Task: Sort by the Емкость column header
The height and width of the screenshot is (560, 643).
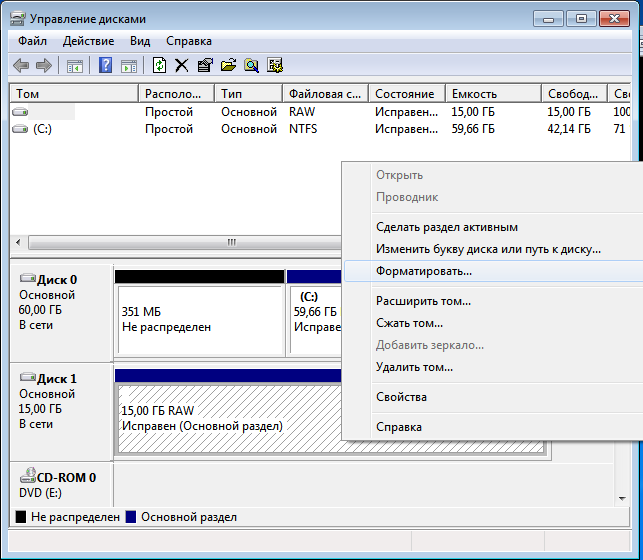Action: 493,93
